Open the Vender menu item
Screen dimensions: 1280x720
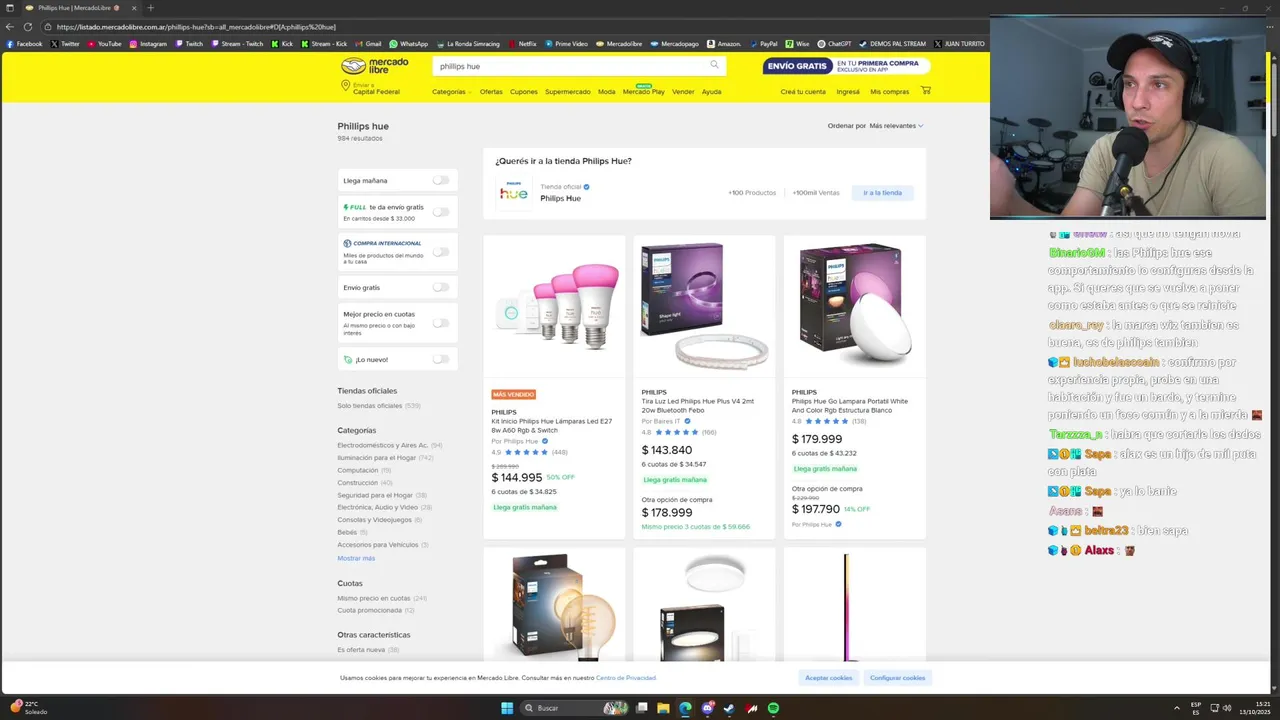tap(683, 92)
